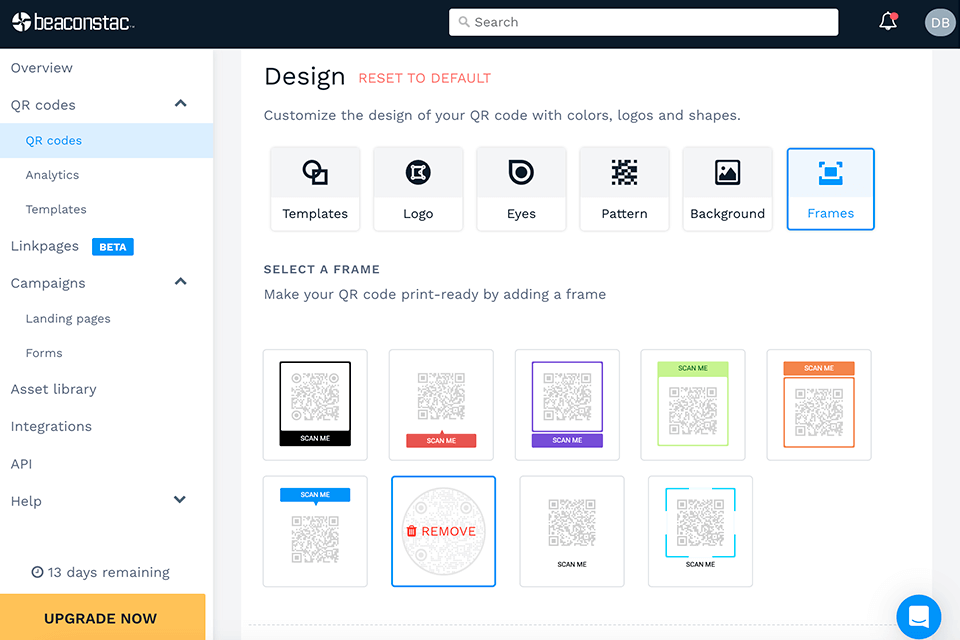Click the clock icon beside days remaining
Viewport: 960px width, 640px height.
pos(37,572)
